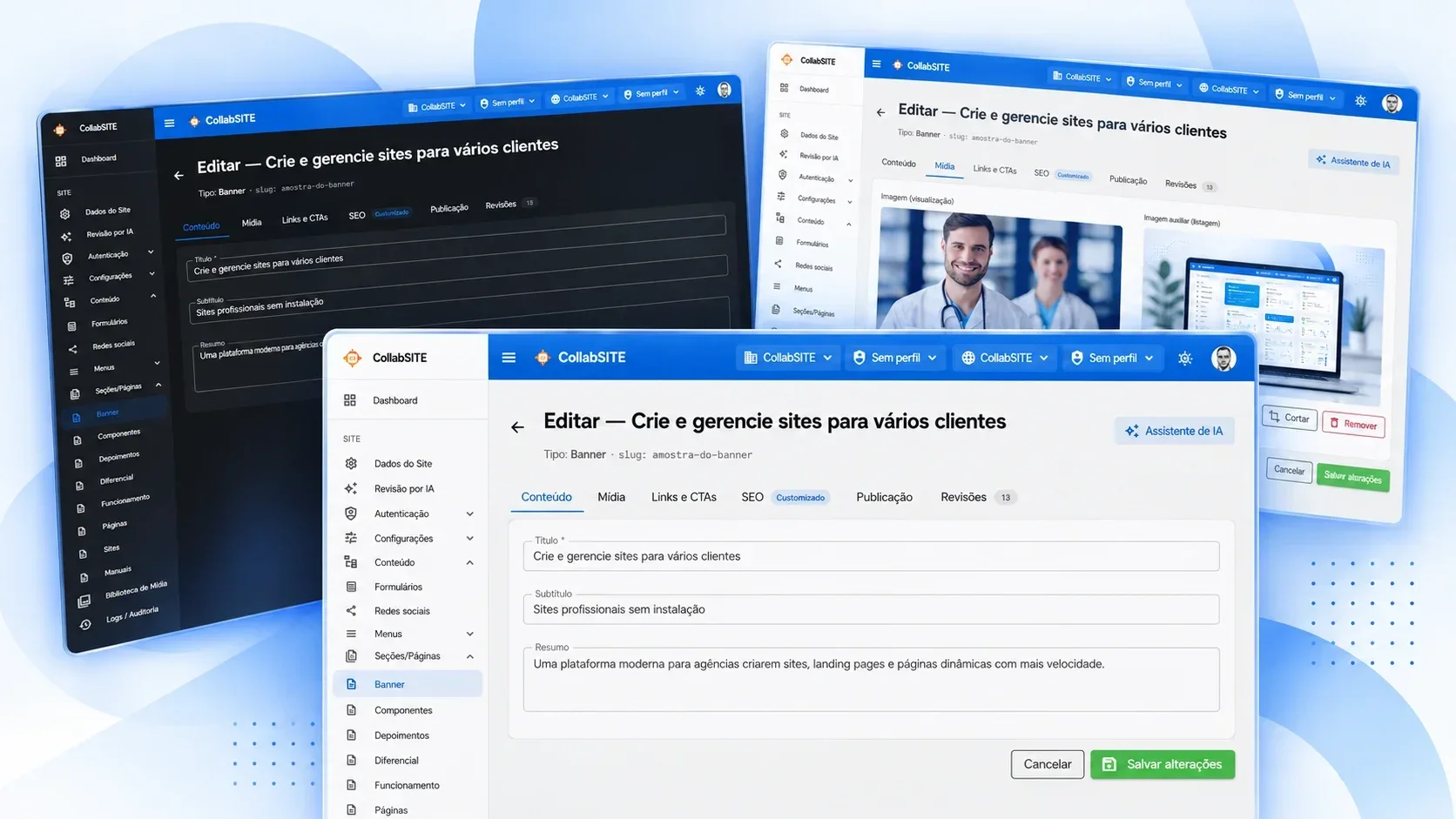
Task: Click hamburger menu in dark window header
Action: pyautogui.click(x=170, y=124)
